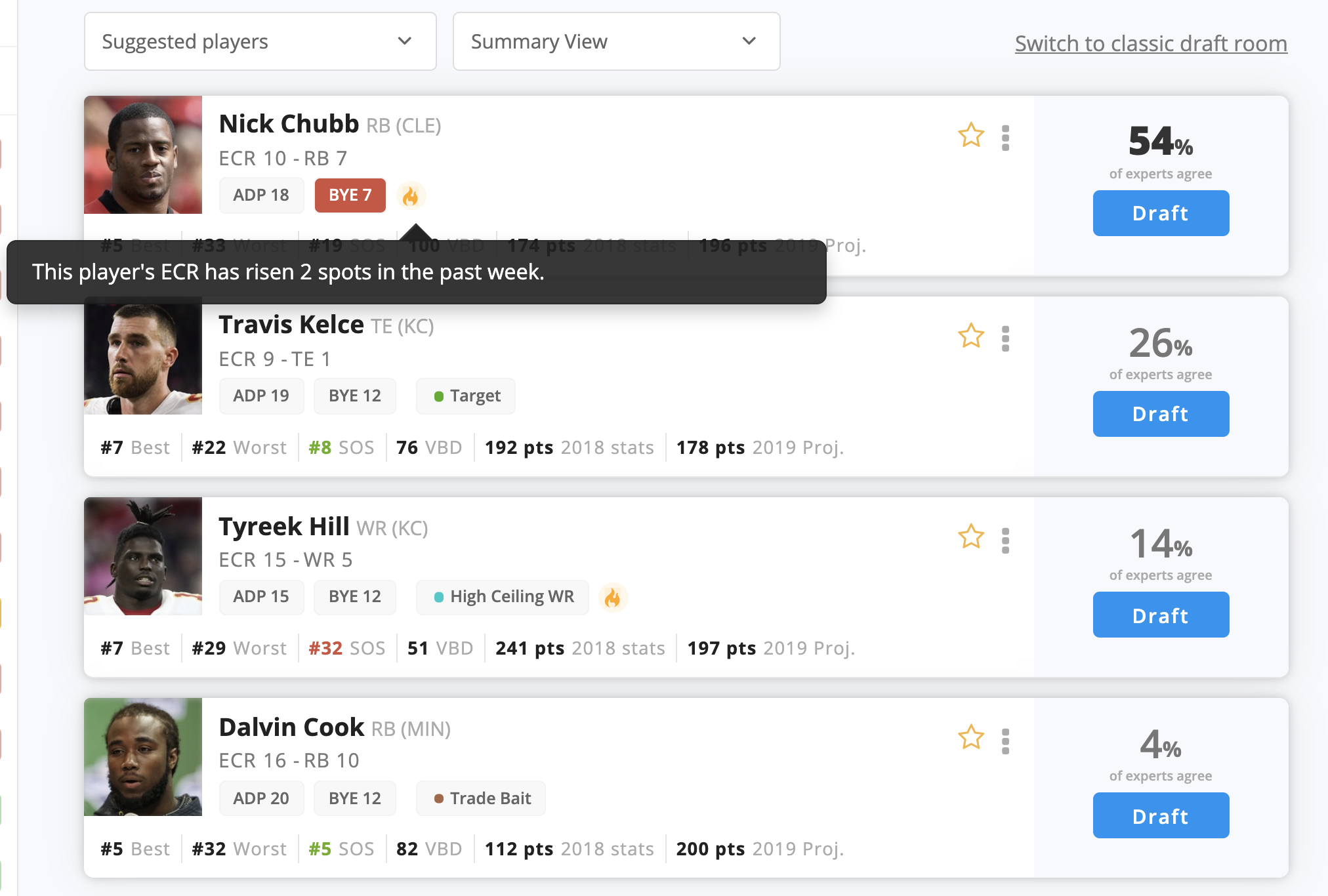Click the Nick Chubb player thumbnail
The width and height of the screenshot is (1328, 896).
point(143,156)
